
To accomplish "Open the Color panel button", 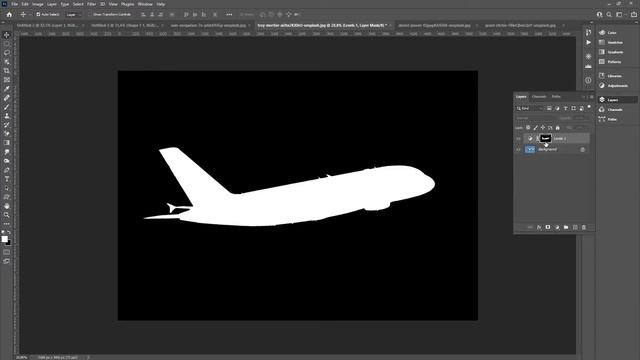I will pyautogui.click(x=608, y=33).
